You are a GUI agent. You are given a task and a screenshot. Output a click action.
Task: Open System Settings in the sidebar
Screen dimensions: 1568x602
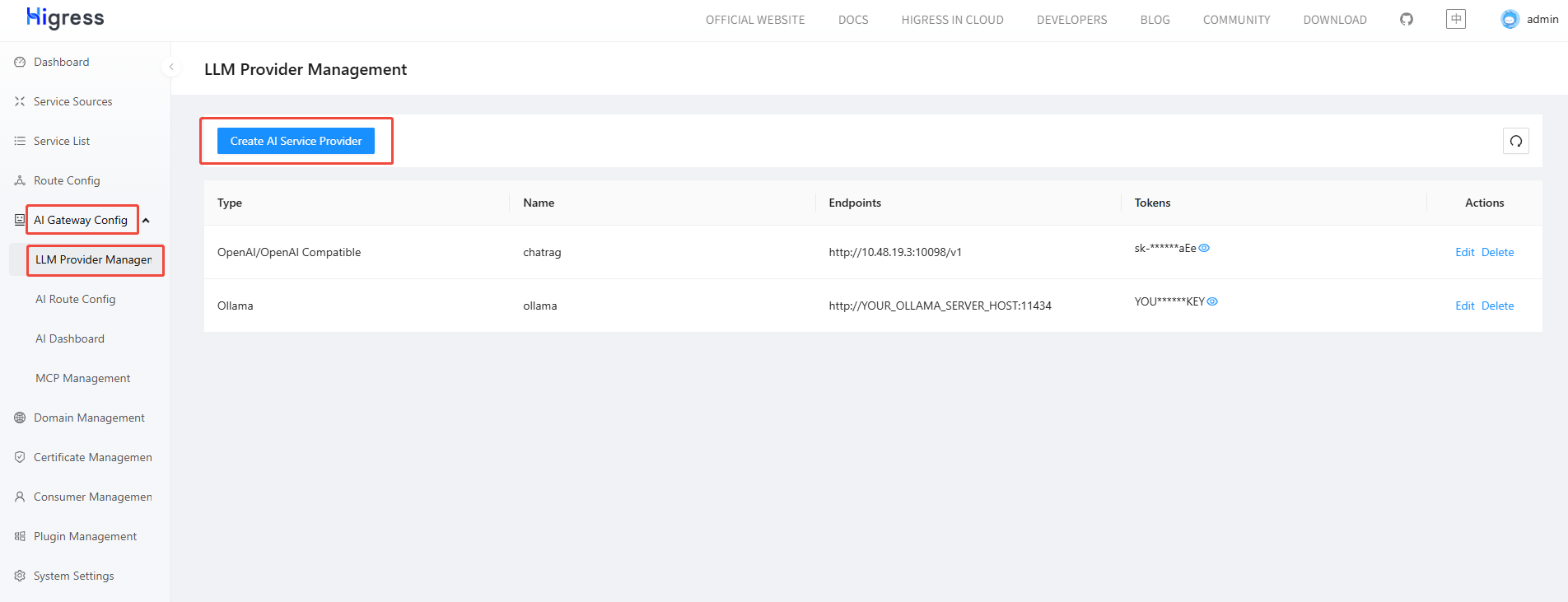pos(73,576)
